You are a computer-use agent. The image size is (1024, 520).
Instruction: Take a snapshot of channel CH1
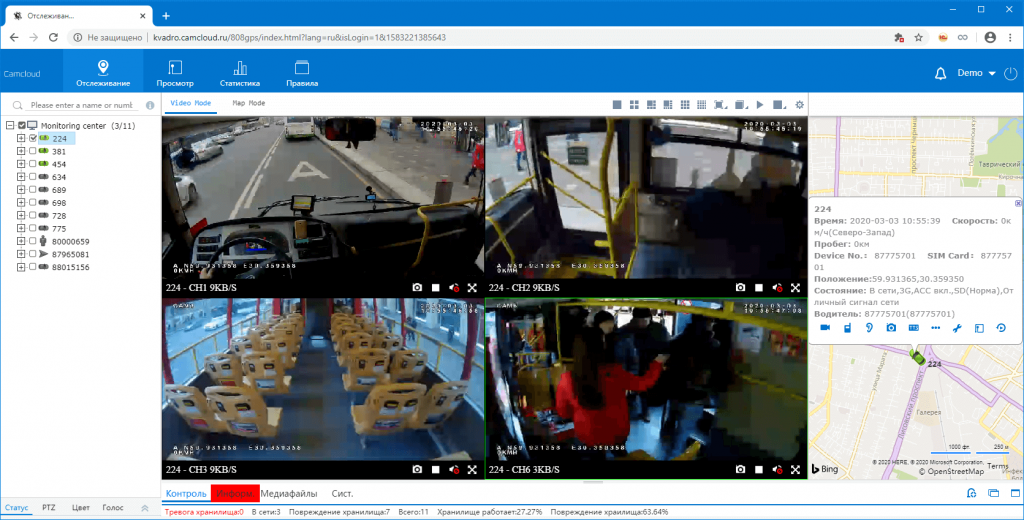[417, 287]
